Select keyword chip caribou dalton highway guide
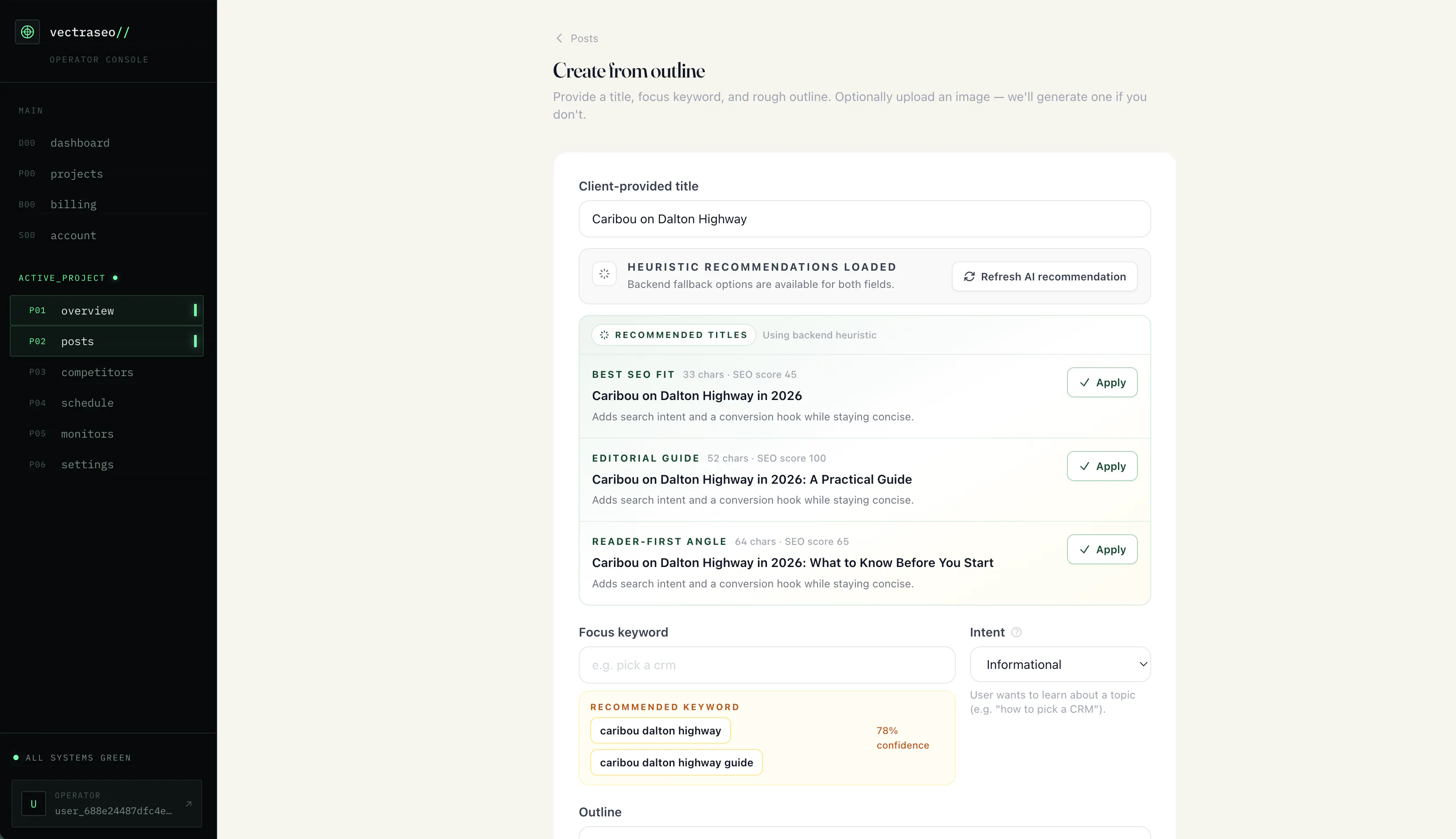Screen dimensions: 1456x839 (x=676, y=762)
